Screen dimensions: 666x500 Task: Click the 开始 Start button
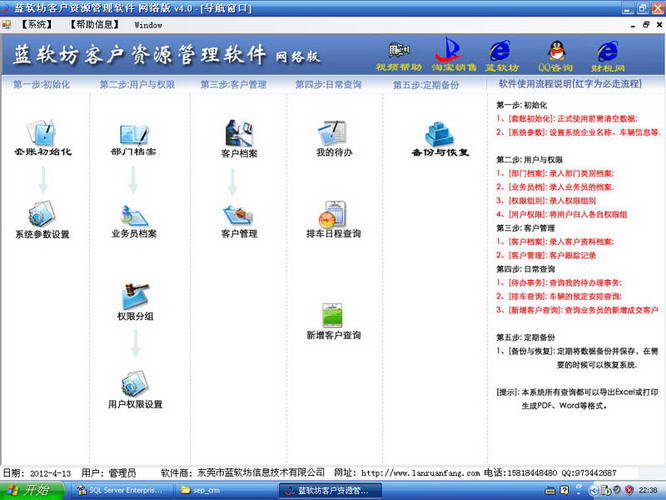pyautogui.click(x=31, y=491)
